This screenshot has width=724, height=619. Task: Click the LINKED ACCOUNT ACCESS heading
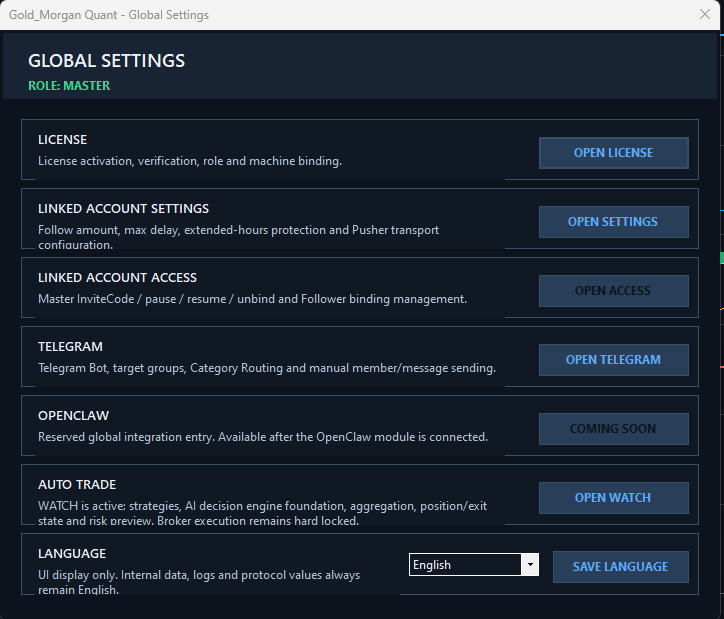click(x=117, y=277)
